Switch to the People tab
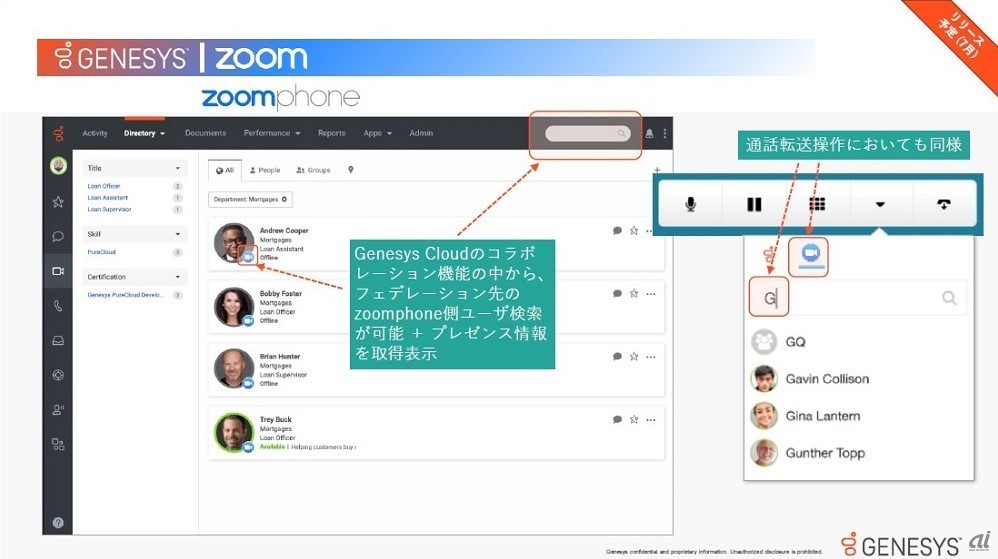 pos(265,170)
